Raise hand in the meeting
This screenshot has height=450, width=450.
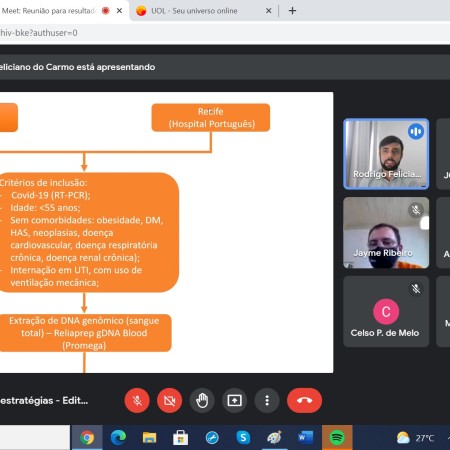(202, 400)
